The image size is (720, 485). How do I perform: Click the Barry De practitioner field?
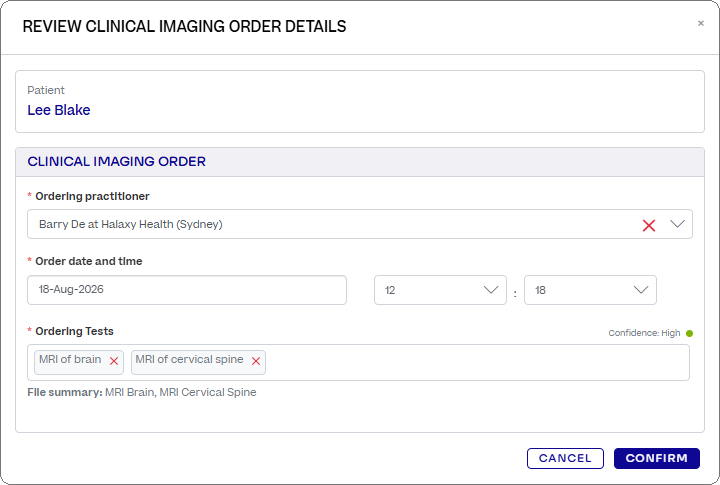[x=360, y=224]
